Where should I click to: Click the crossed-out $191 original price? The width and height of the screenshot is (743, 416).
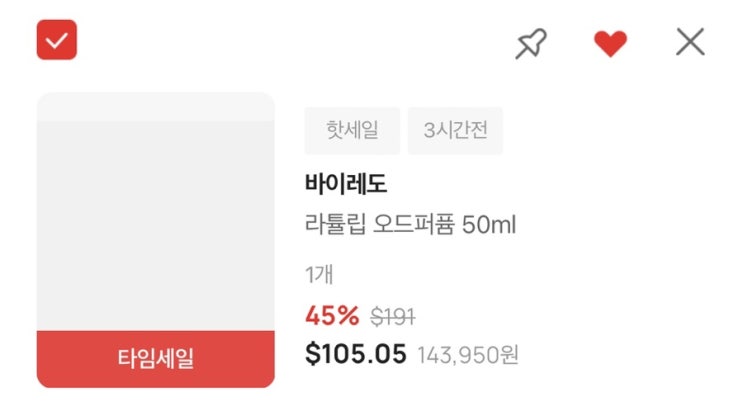coord(393,317)
